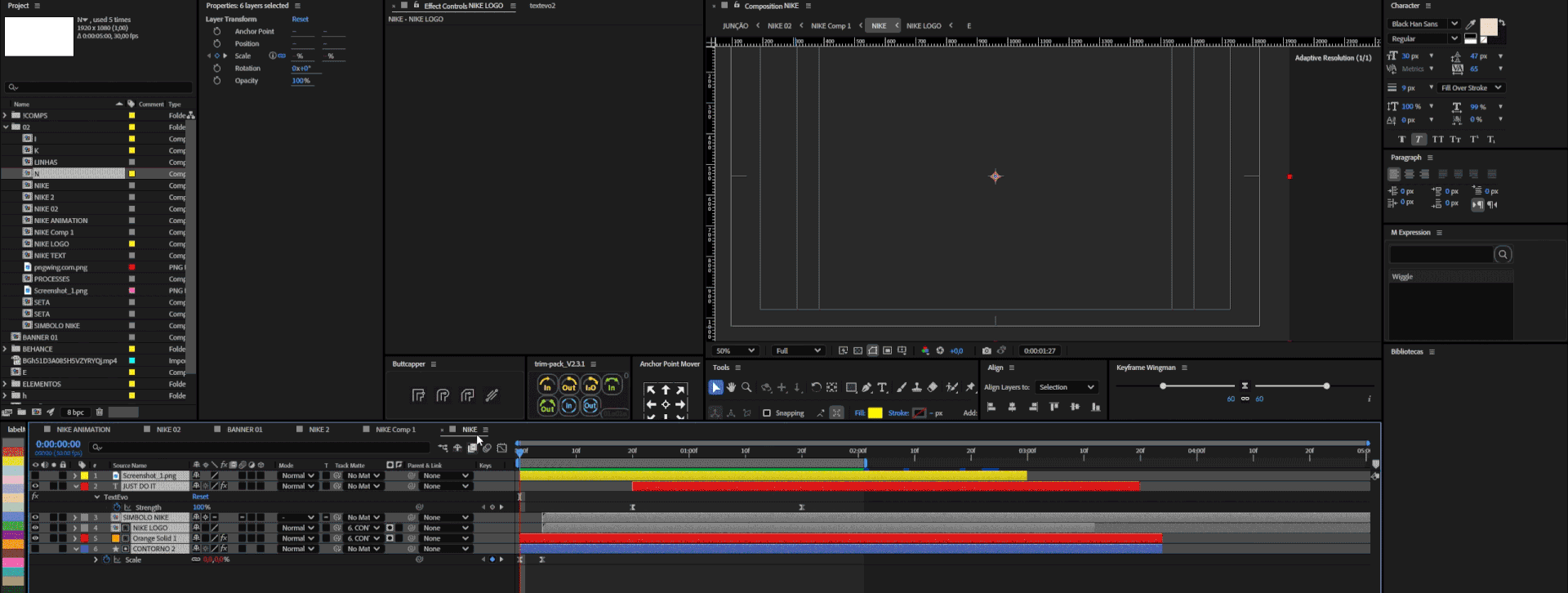Open viewer magnification 50% dropdown
The height and width of the screenshot is (593, 1568).
tap(735, 350)
